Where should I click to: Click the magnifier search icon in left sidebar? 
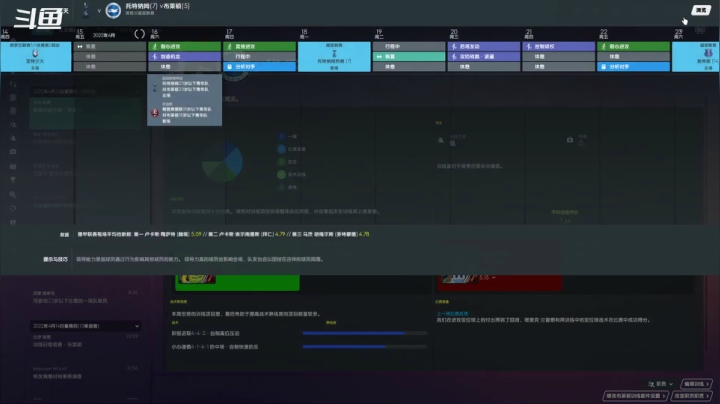pyautogui.click(x=13, y=195)
